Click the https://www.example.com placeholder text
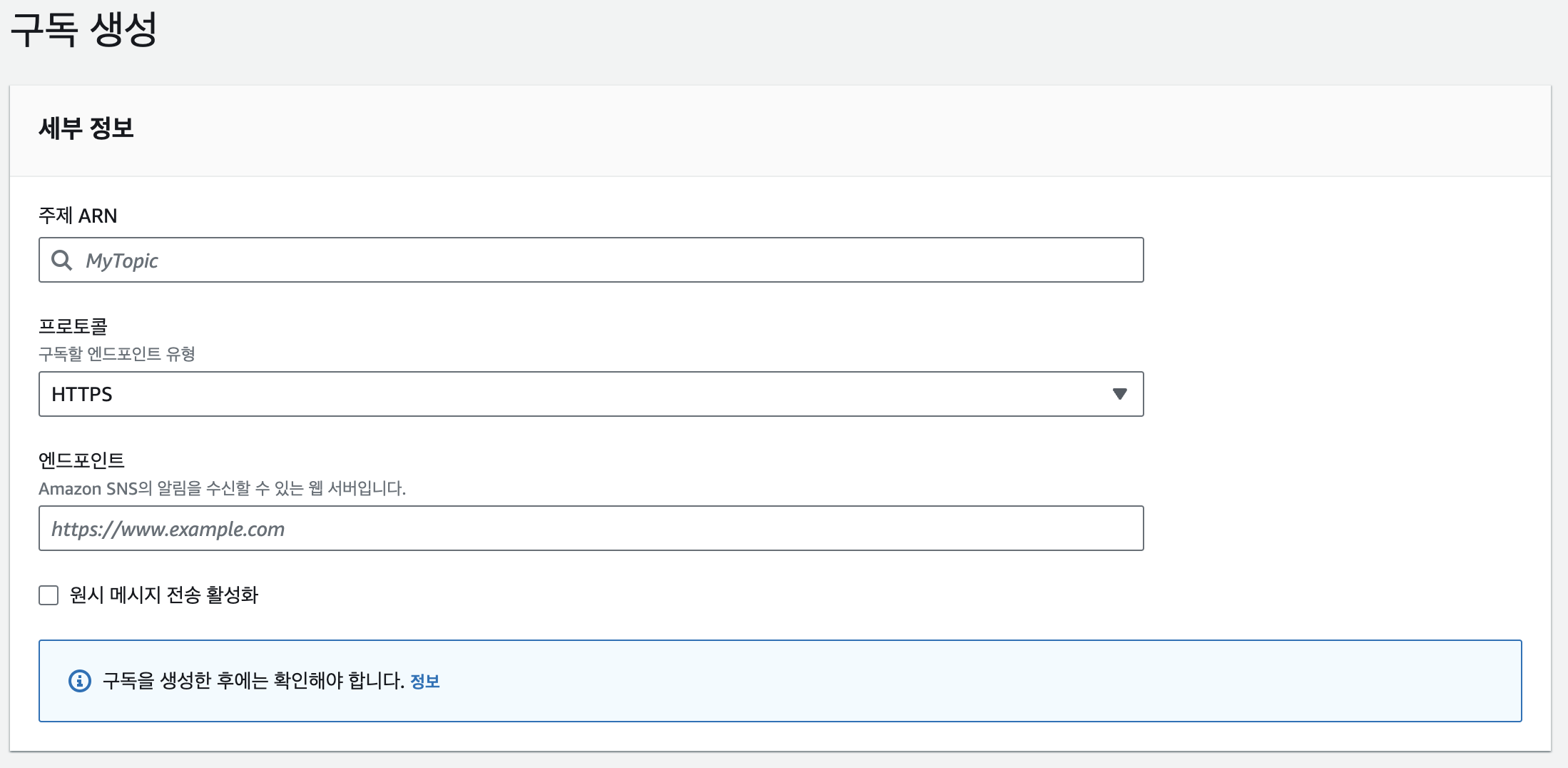This screenshot has width=1568, height=768. click(x=168, y=530)
